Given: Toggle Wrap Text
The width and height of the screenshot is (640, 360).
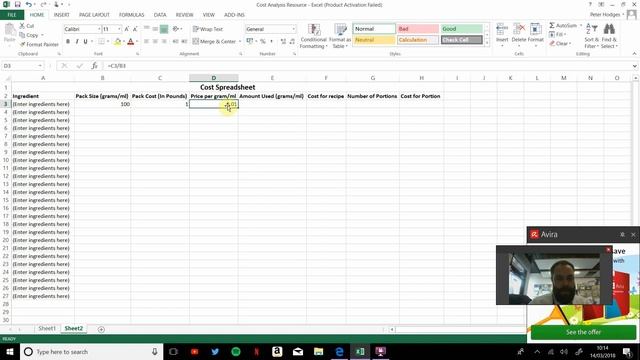Looking at the screenshot, I should point(208,29).
